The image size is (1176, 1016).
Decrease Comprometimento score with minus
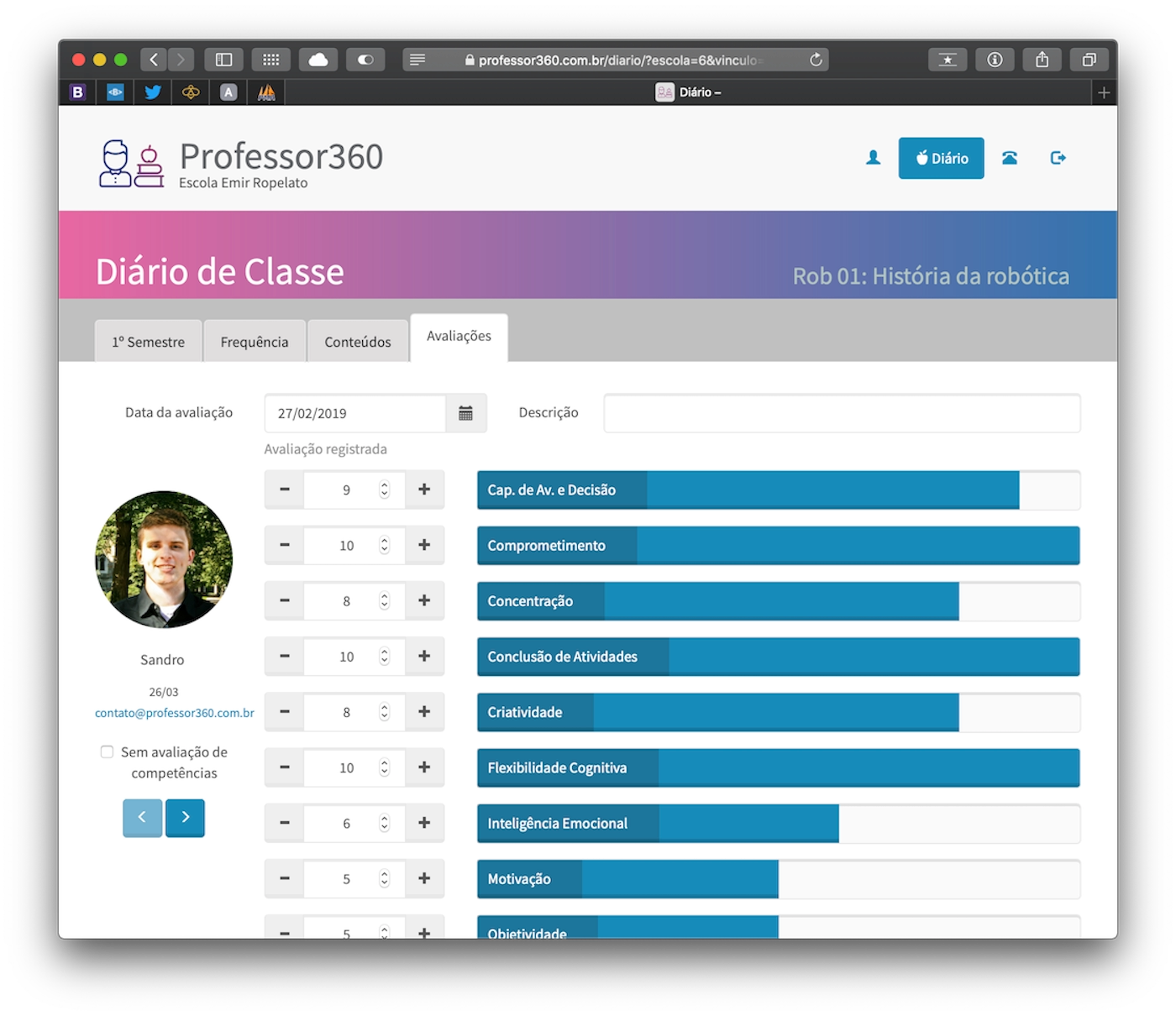tap(285, 545)
